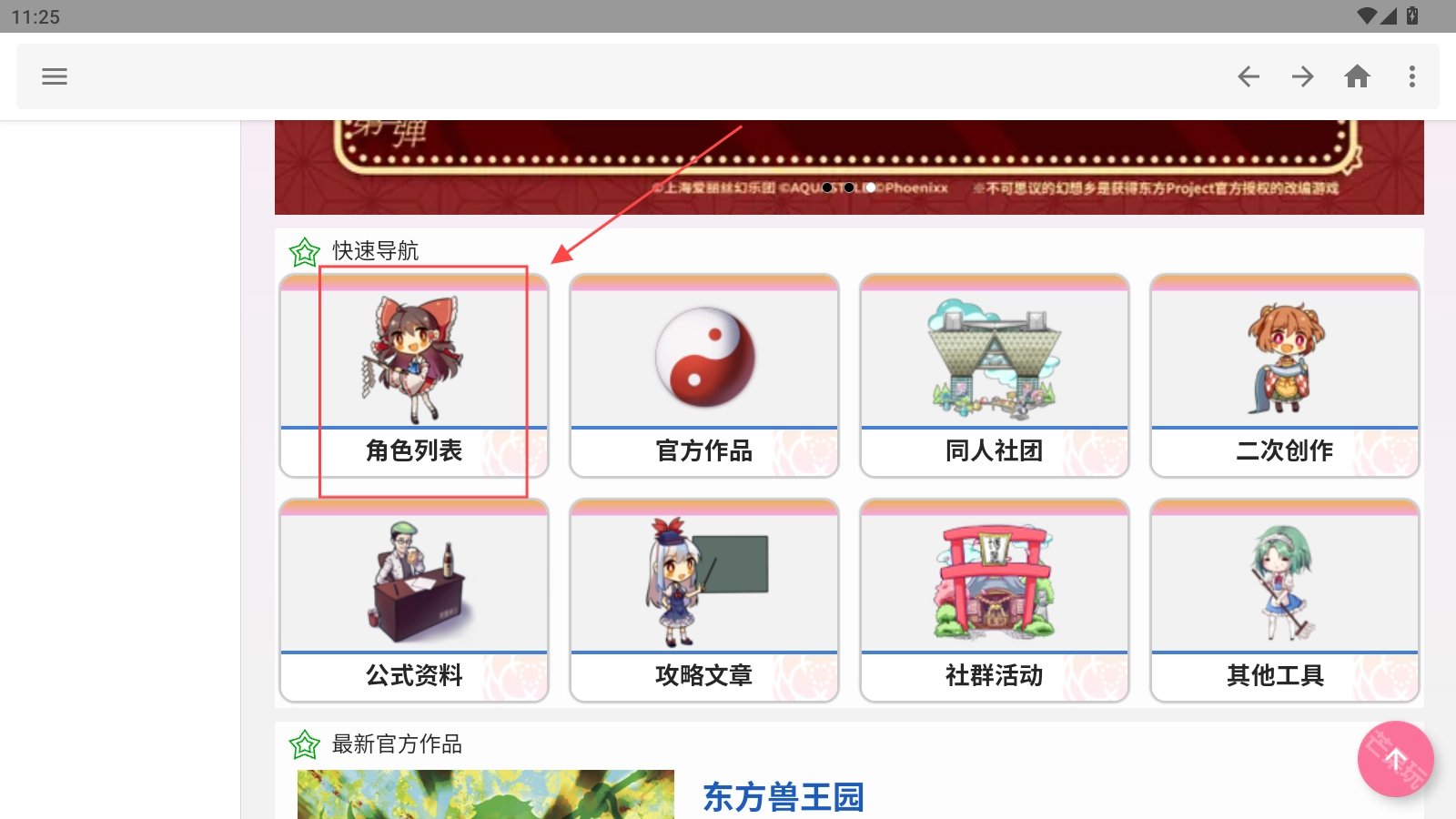Open the 东方兽王园 title link
Viewport: 1456px width, 819px height.
coord(784,797)
